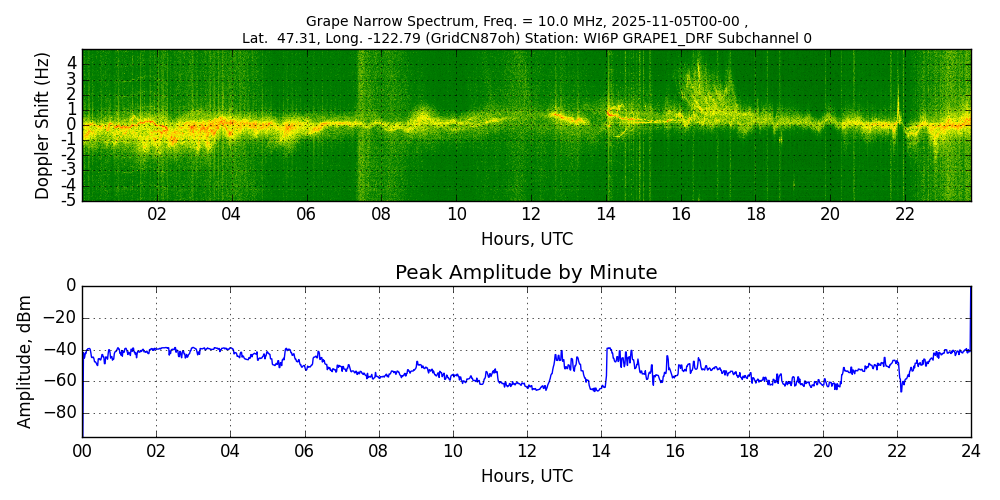
Task: Select the −80 tick label on amplitude axis
Action: [x=62, y=413]
